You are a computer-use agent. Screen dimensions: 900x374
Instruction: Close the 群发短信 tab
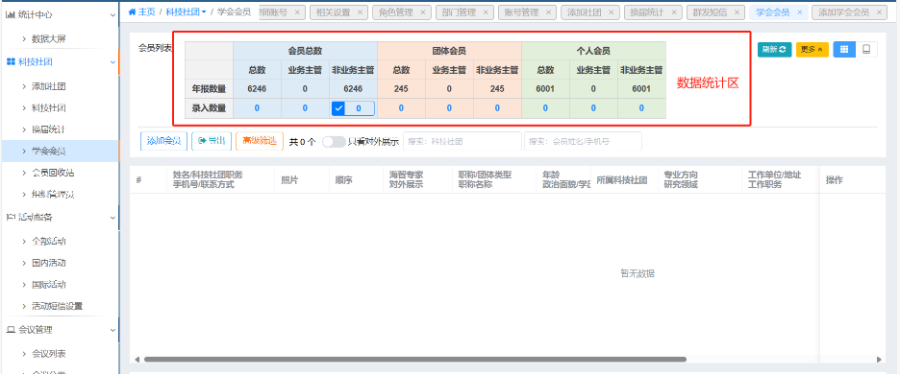click(737, 12)
